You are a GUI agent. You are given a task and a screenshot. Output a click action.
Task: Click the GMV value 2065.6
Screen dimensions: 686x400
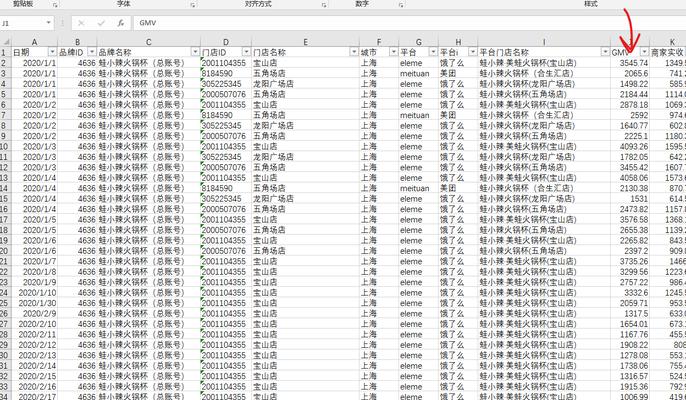coord(636,73)
